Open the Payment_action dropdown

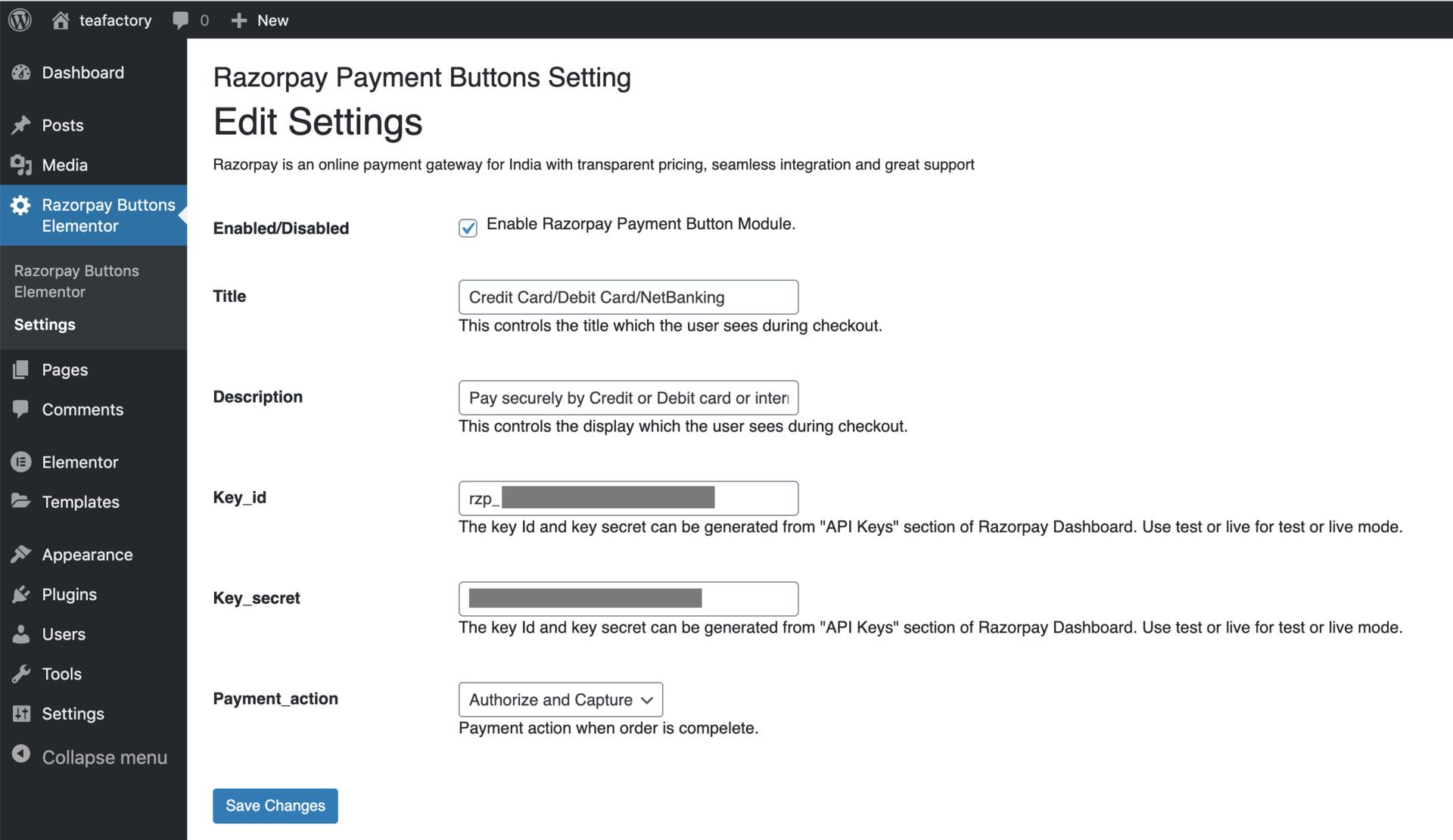click(561, 699)
